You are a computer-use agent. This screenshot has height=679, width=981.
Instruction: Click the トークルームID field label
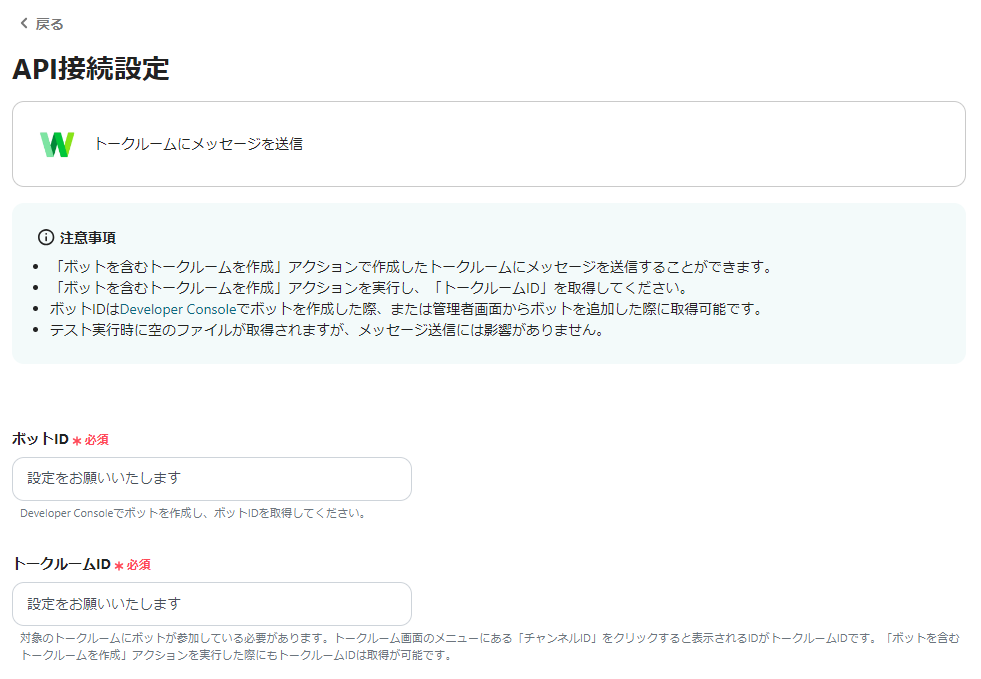click(60, 564)
